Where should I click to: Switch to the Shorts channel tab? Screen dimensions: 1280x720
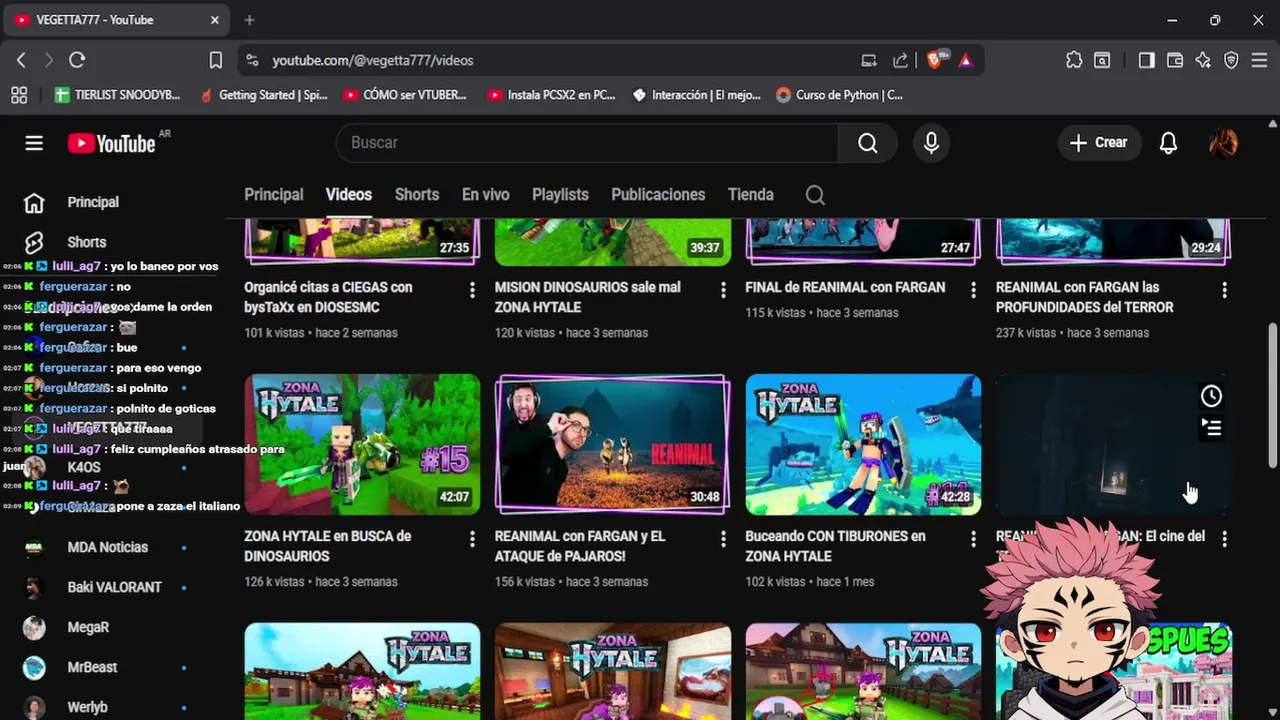coord(417,195)
